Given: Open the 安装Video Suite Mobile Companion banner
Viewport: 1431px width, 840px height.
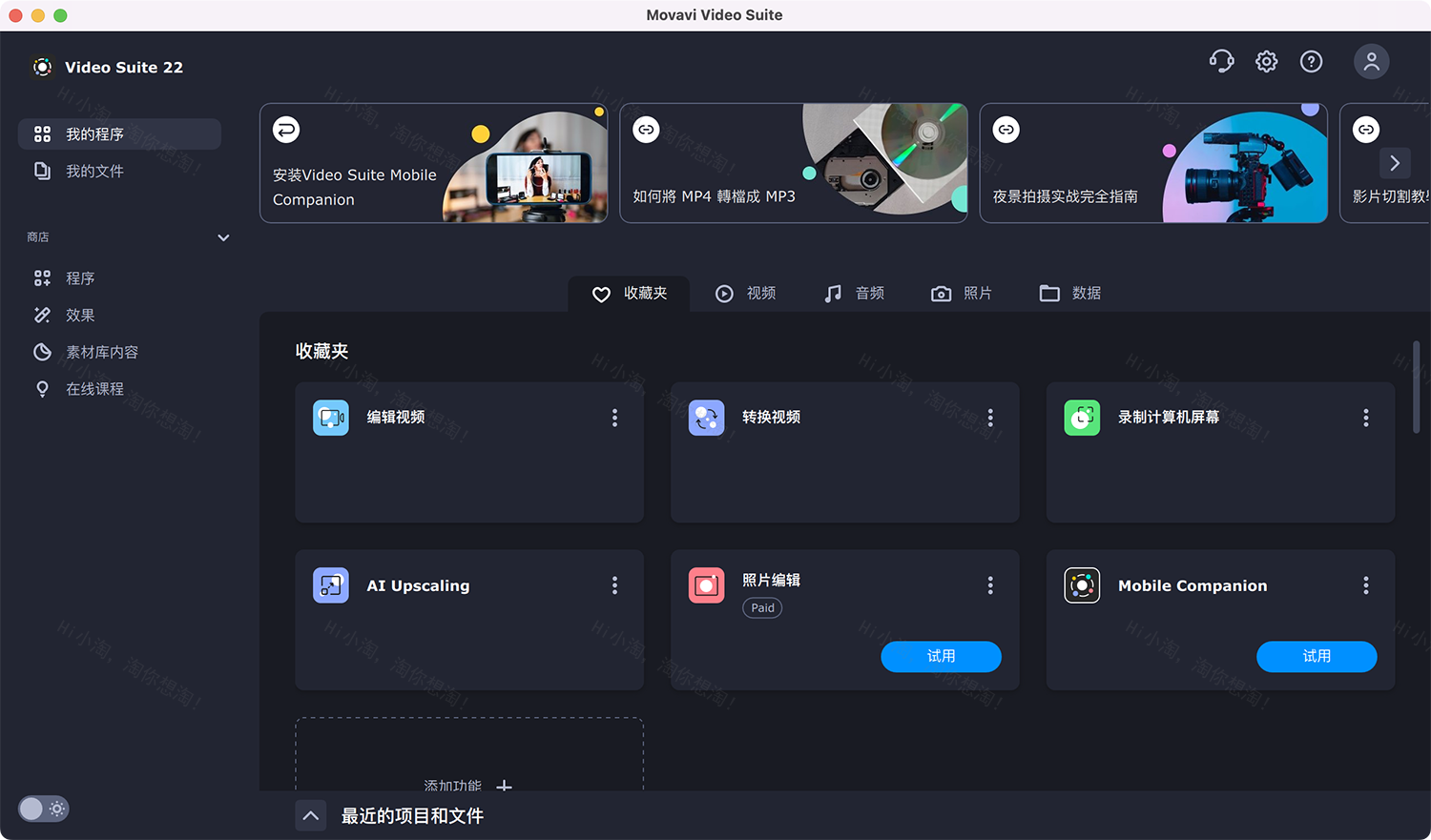Looking at the screenshot, I should (433, 163).
